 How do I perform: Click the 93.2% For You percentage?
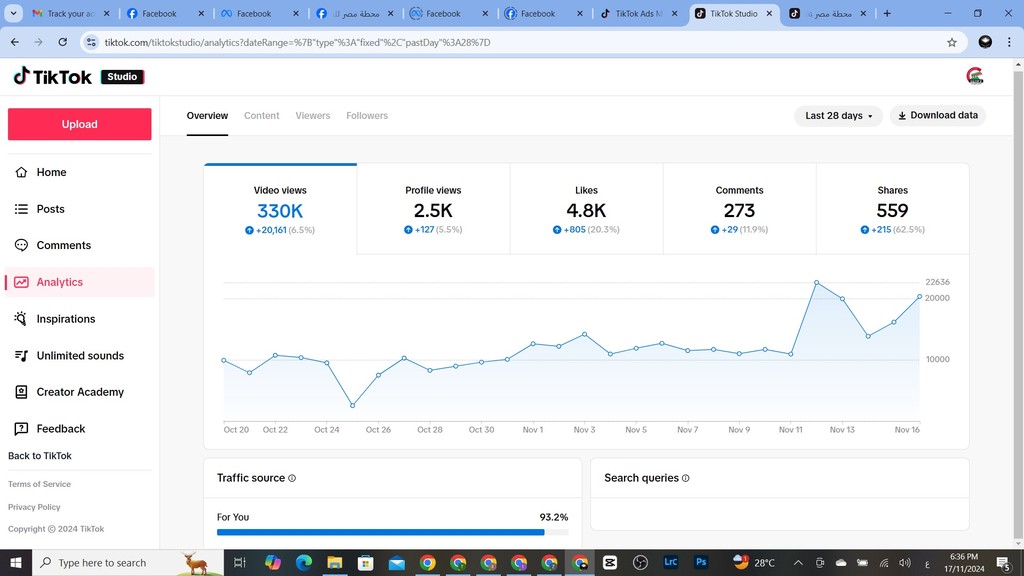pyautogui.click(x=554, y=517)
